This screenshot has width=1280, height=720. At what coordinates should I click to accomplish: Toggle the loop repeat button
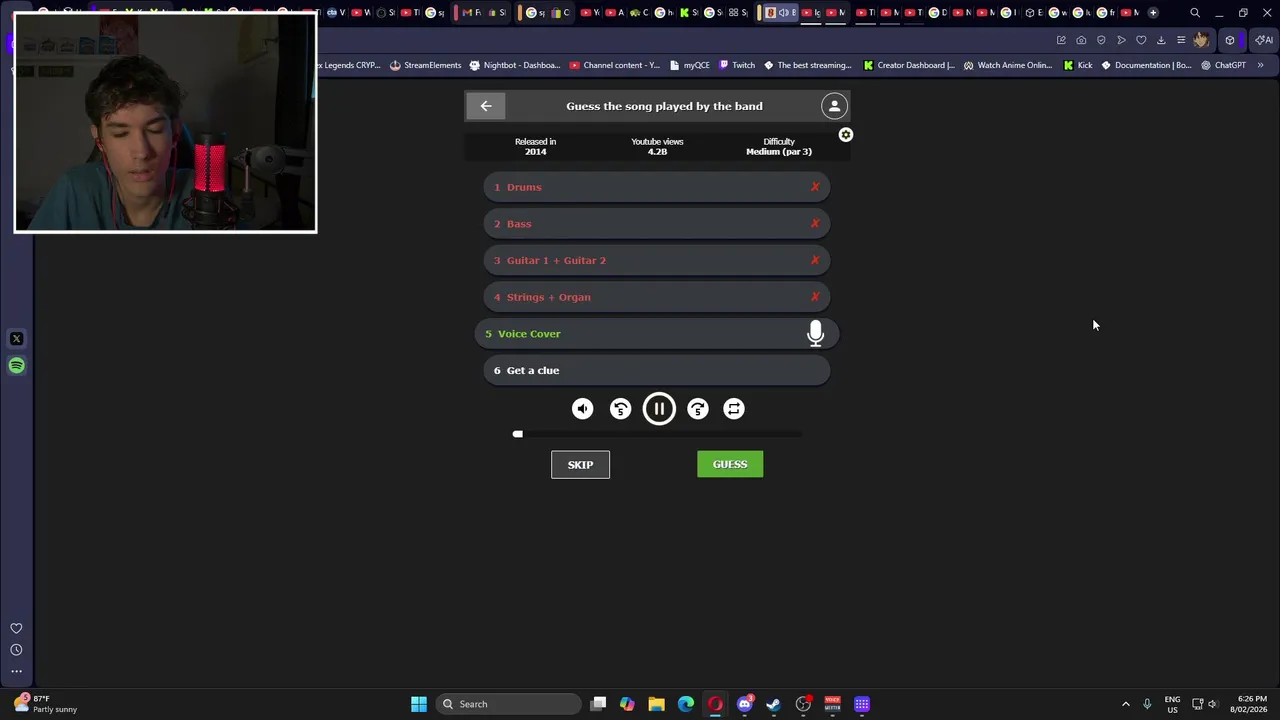click(x=734, y=409)
